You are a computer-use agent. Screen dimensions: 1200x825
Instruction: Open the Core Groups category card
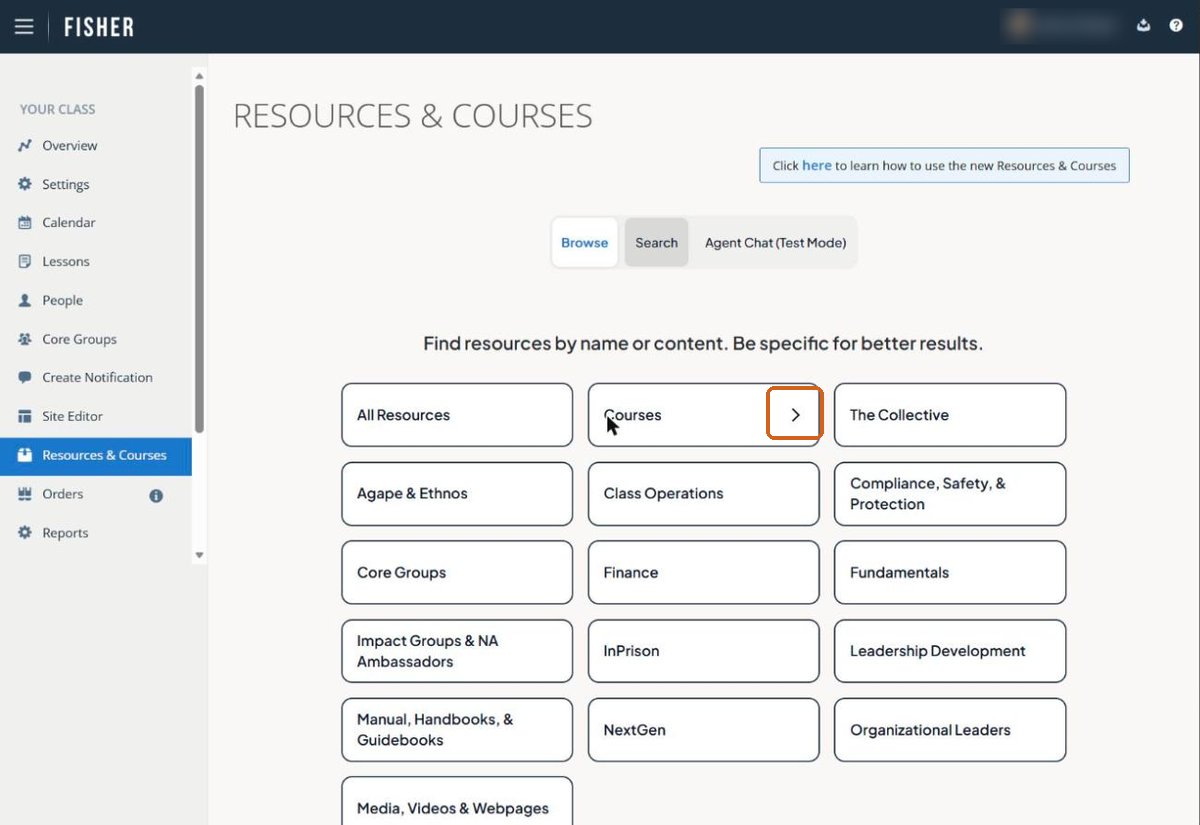point(457,573)
